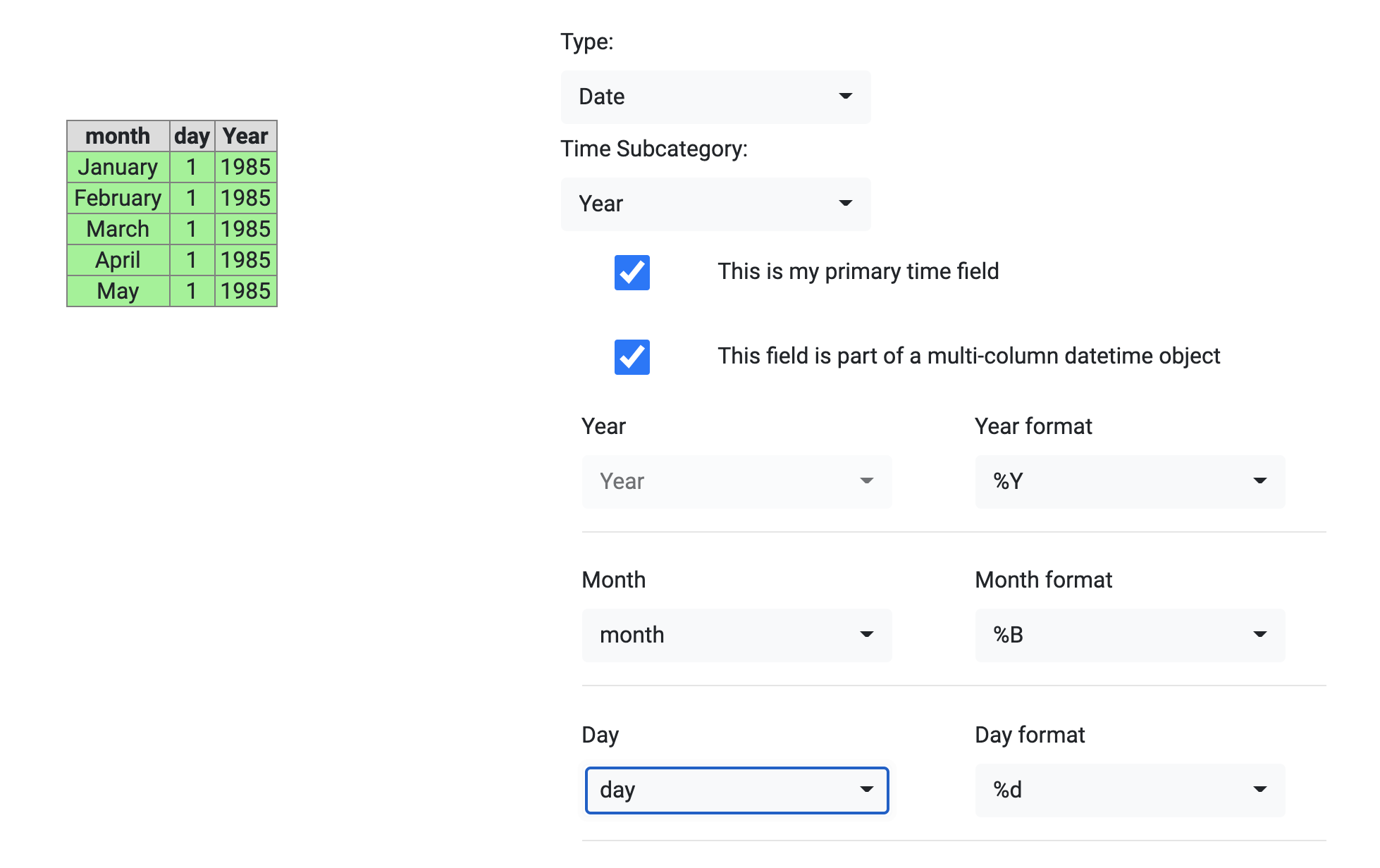Open the Day column dropdown showing day

click(737, 790)
